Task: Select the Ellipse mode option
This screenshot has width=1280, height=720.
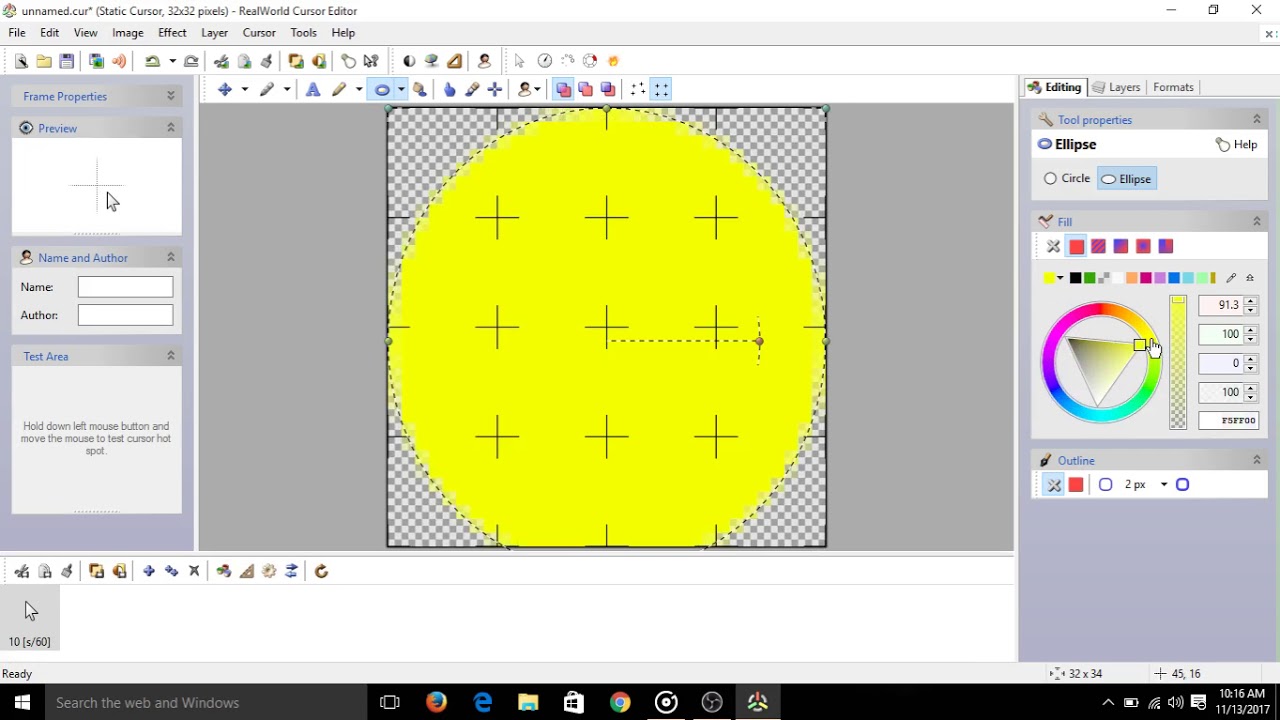Action: point(1126,179)
